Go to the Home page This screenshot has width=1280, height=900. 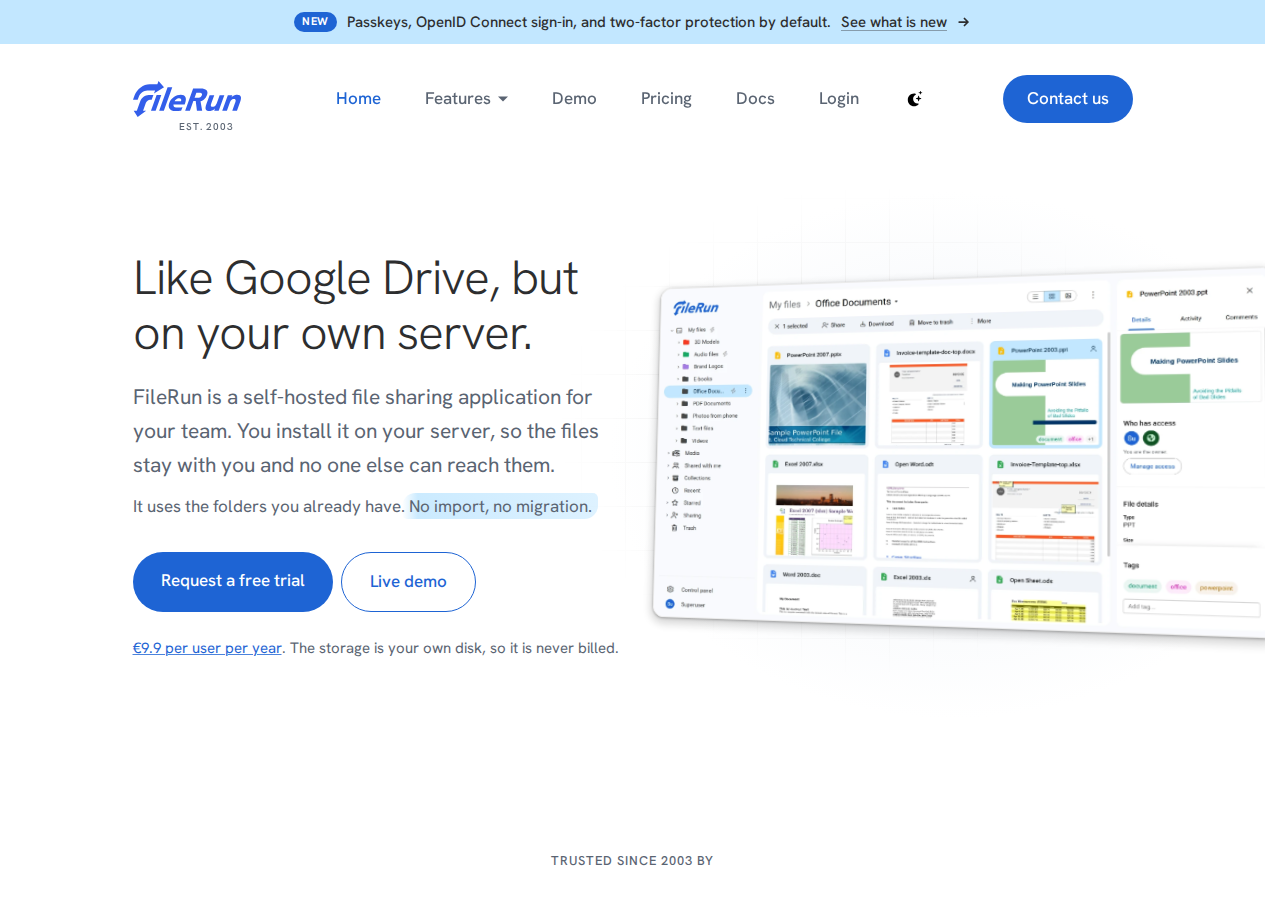point(358,98)
